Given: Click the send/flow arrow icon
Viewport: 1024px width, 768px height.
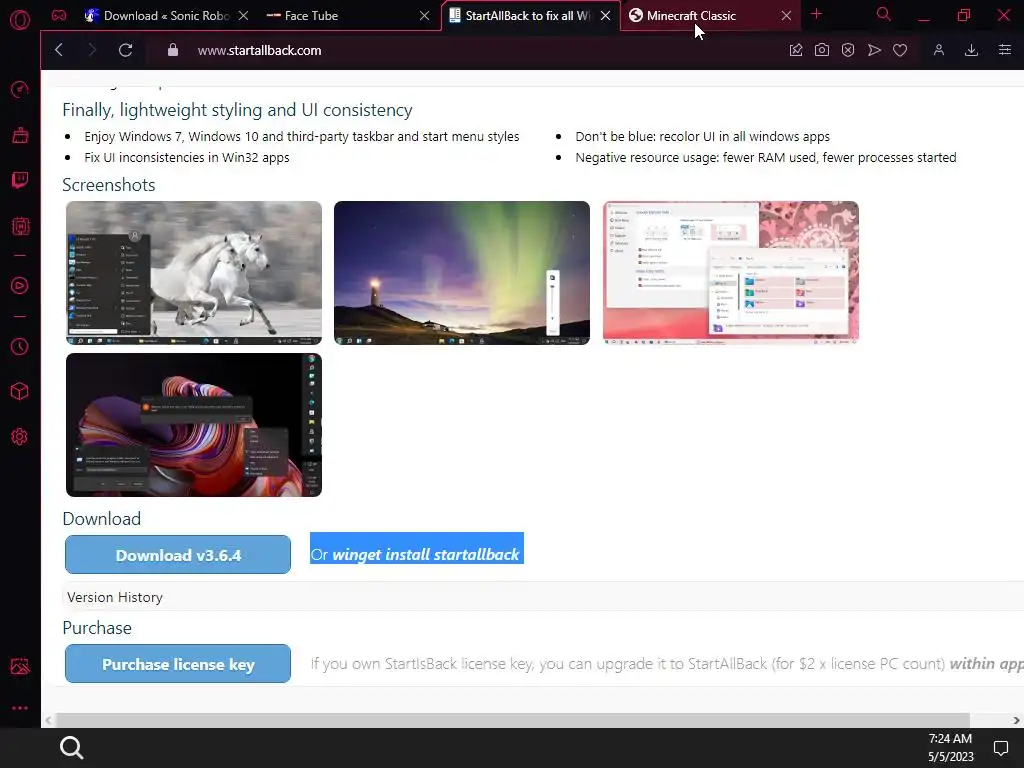Looking at the screenshot, I should pos(874,50).
